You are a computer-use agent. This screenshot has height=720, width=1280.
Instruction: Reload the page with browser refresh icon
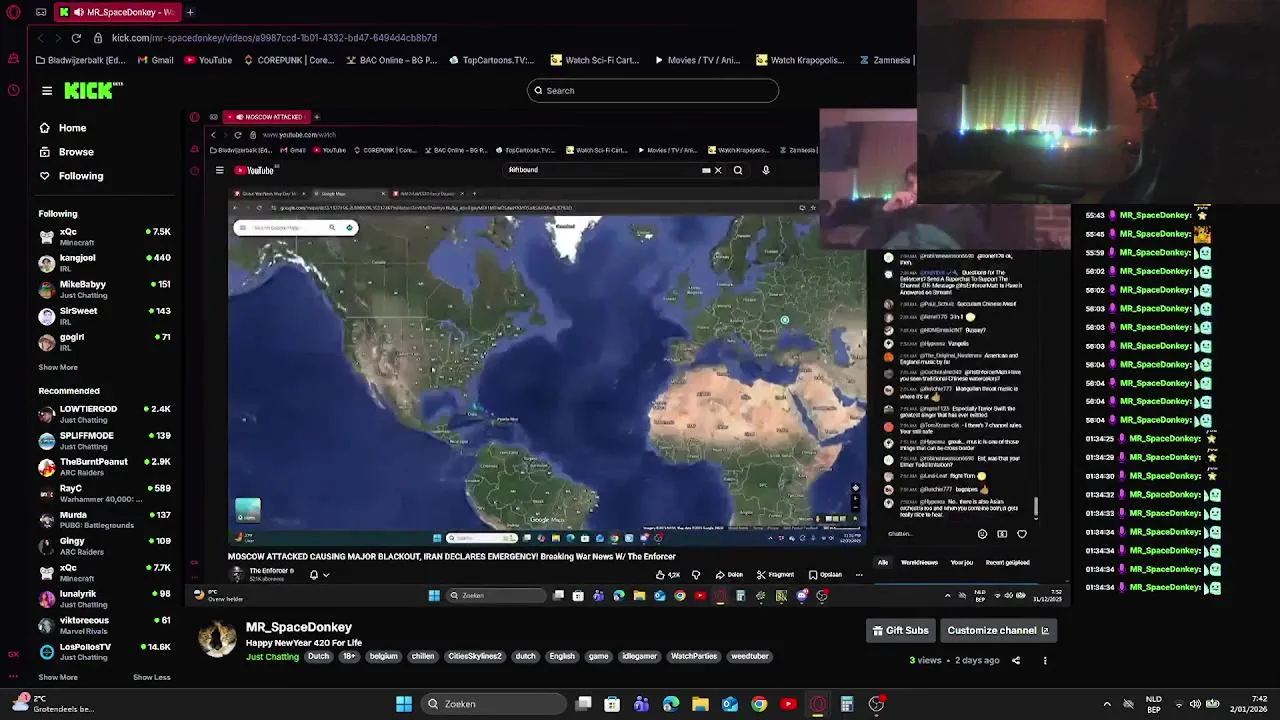coord(76,38)
